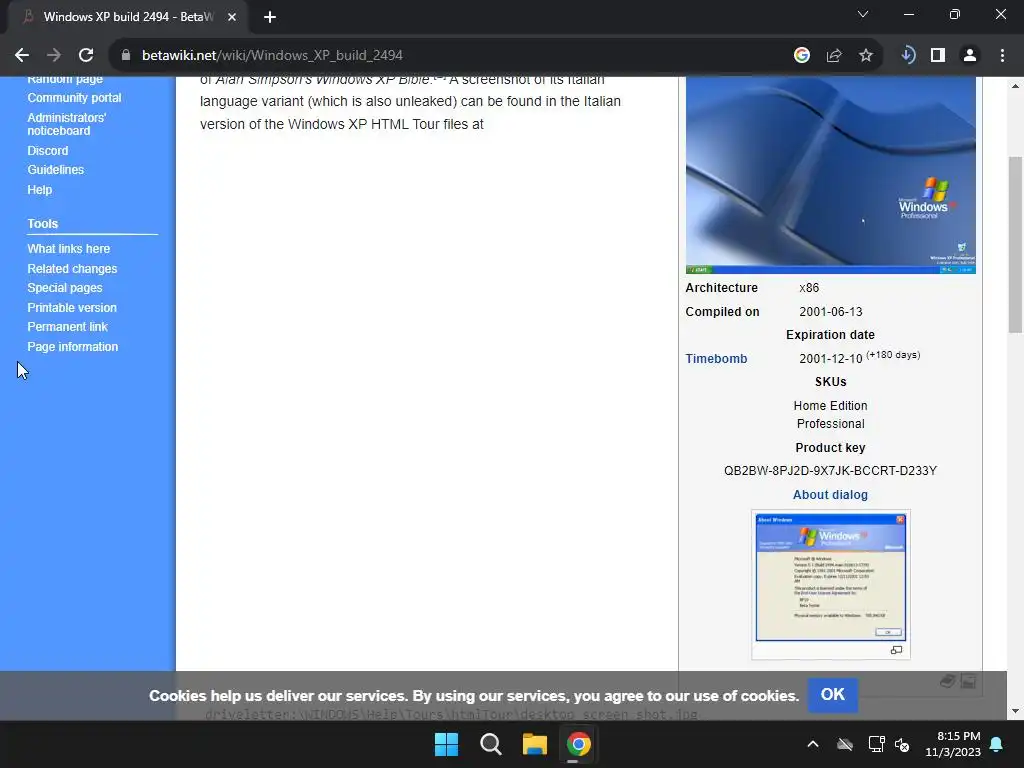
Task: Open the Windows XP desktop screenshot
Action: pyautogui.click(x=831, y=175)
